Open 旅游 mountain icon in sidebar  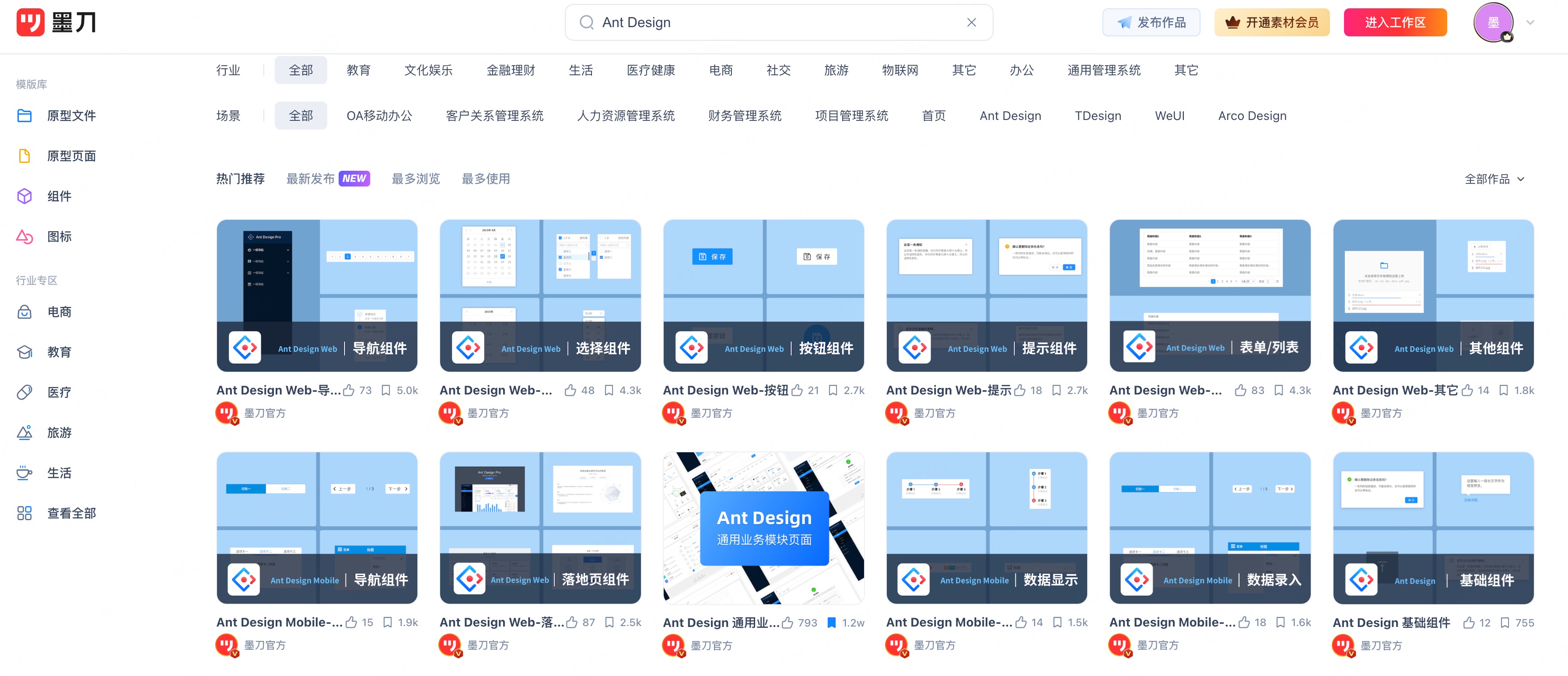tap(24, 433)
